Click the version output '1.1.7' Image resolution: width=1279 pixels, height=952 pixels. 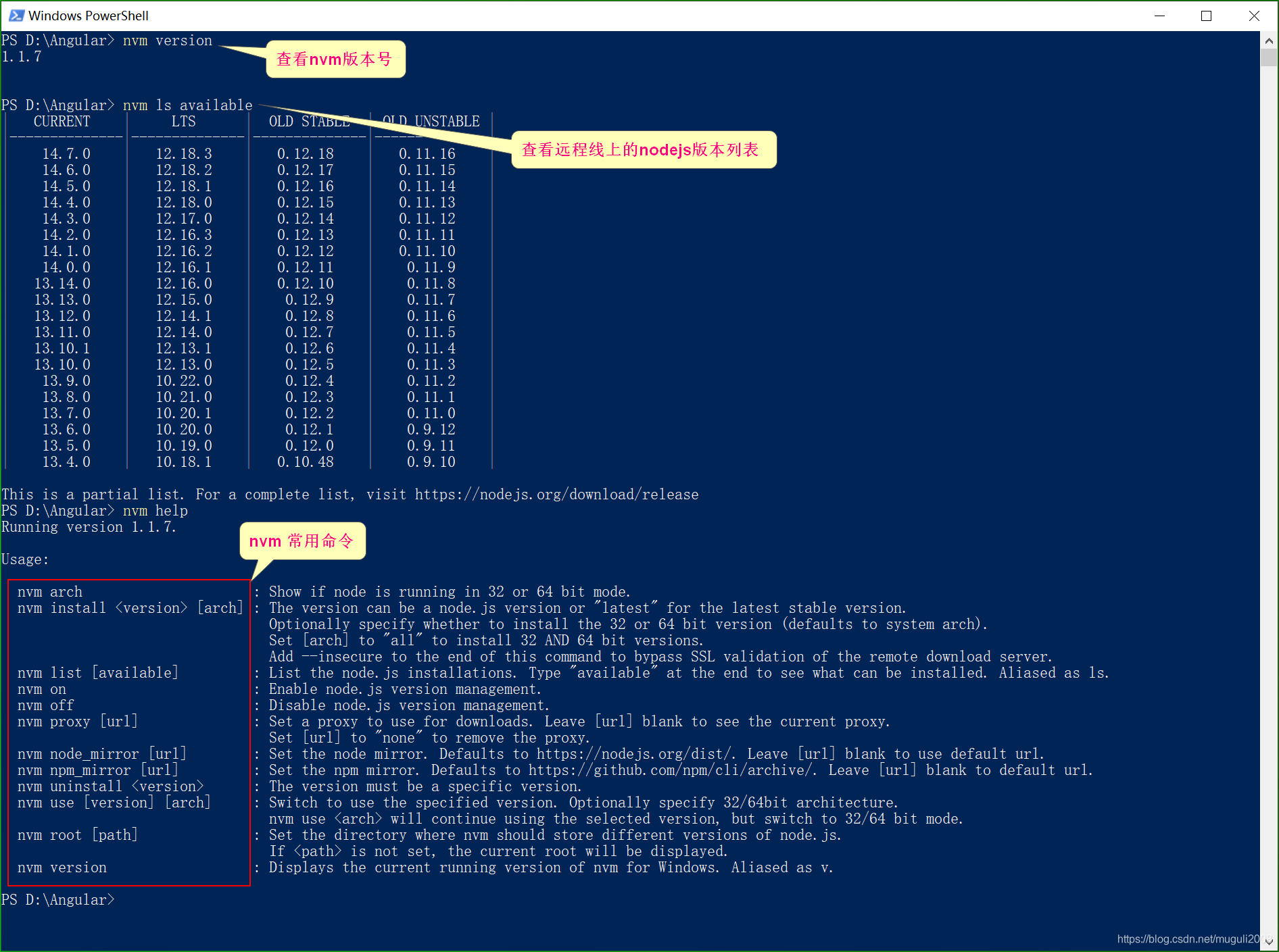pos(22,57)
